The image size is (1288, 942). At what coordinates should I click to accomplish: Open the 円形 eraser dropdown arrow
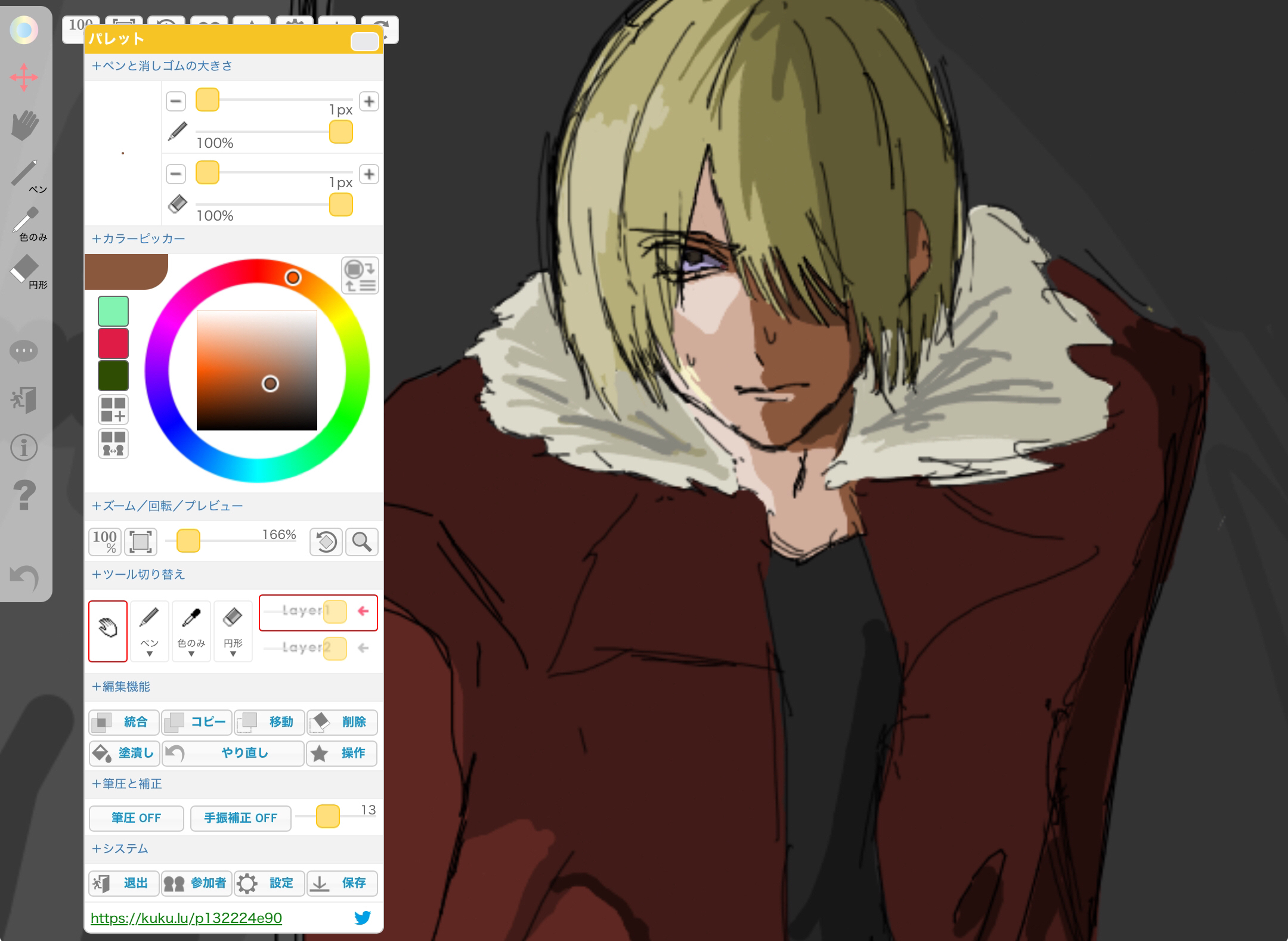click(x=233, y=654)
